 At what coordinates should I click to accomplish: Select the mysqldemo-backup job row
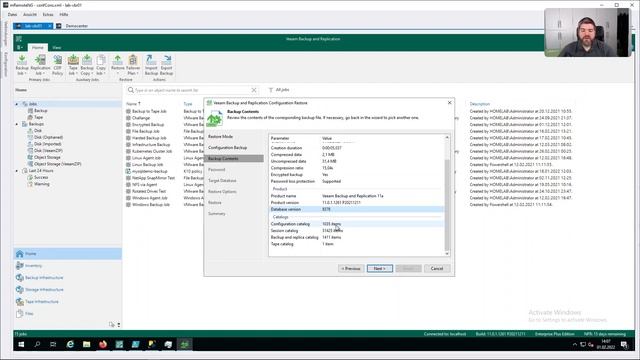[x=149, y=171]
